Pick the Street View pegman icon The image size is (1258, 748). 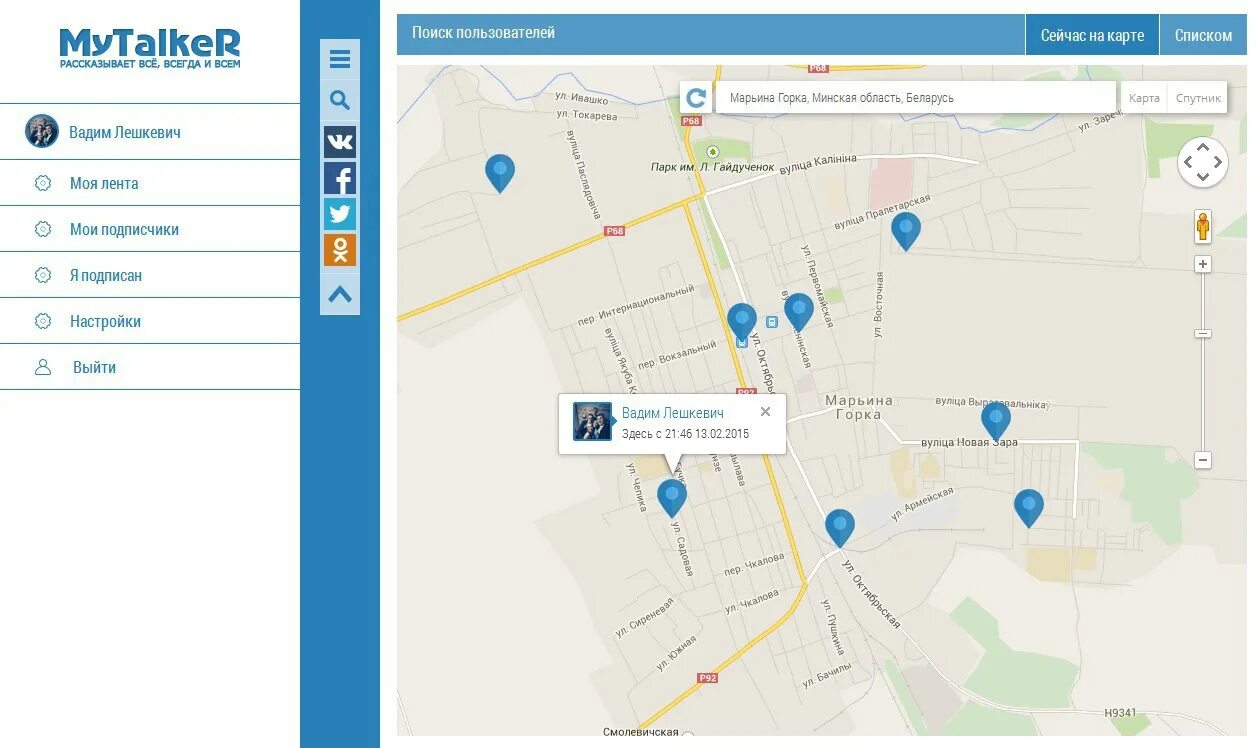(1203, 227)
